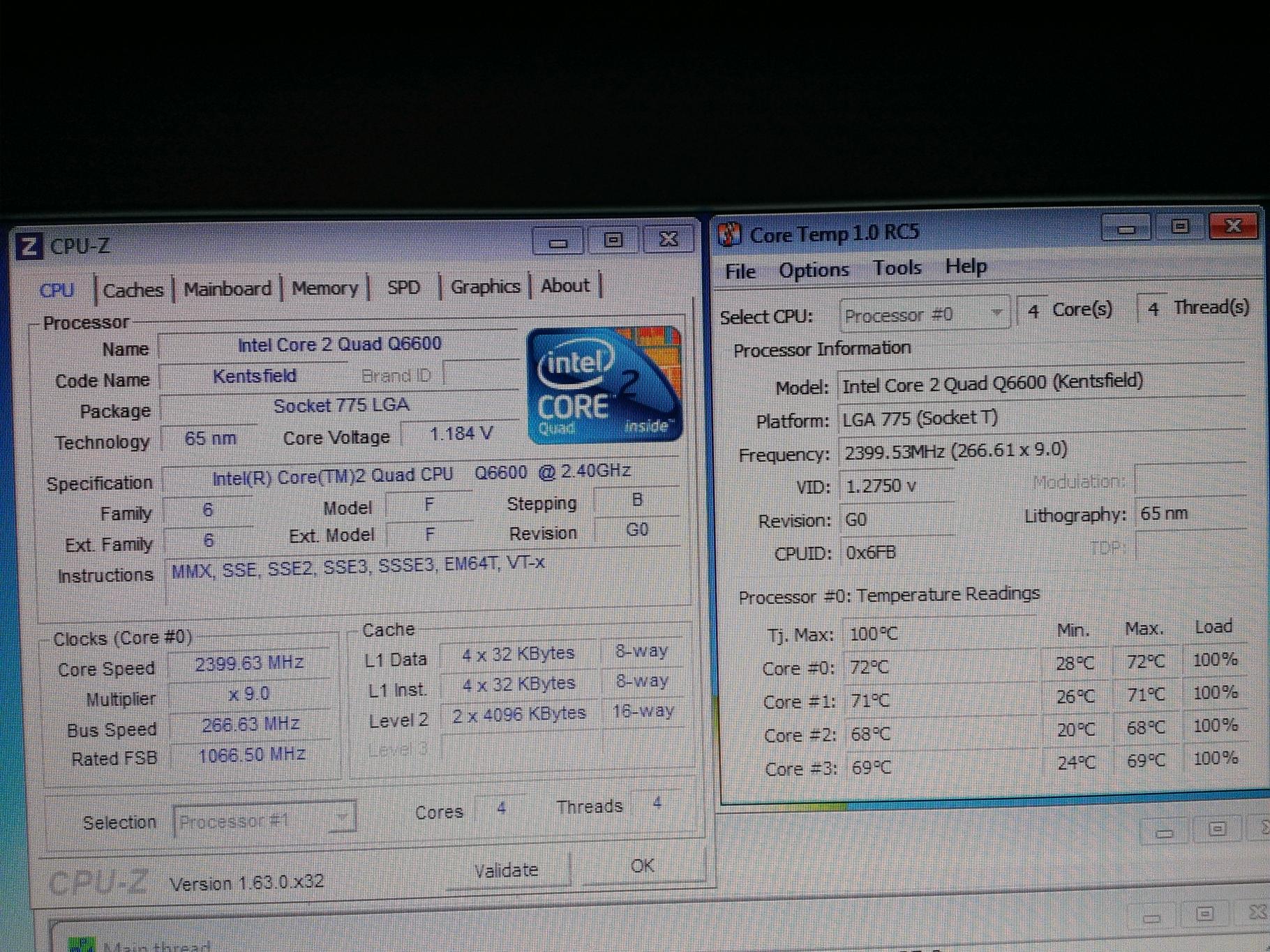Click the Core #3 temperature reading 69°C
1270x952 pixels.
[x=871, y=768]
